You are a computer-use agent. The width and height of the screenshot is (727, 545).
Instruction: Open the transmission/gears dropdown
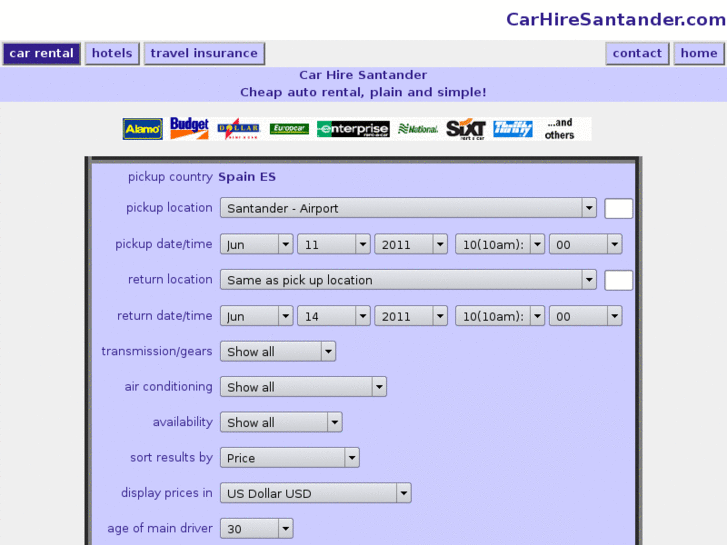278,351
